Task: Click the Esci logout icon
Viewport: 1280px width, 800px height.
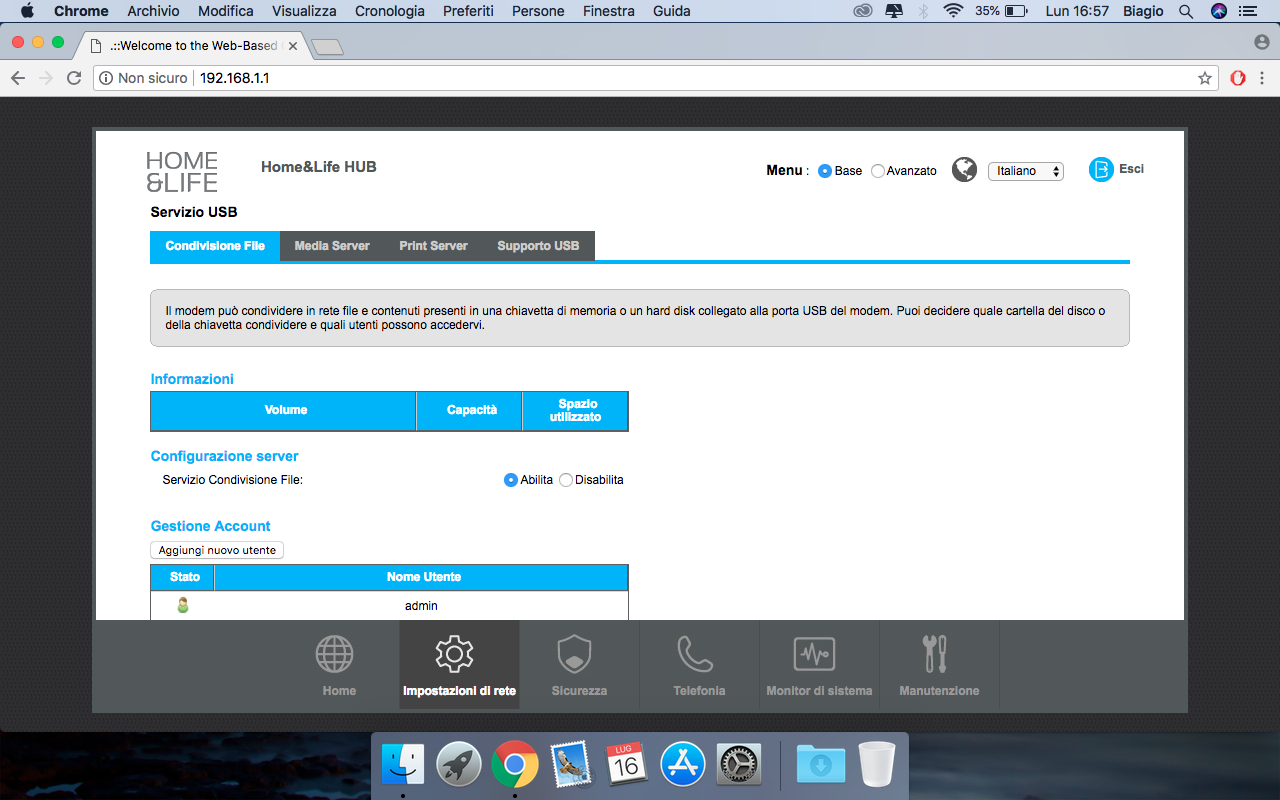Action: click(1101, 170)
